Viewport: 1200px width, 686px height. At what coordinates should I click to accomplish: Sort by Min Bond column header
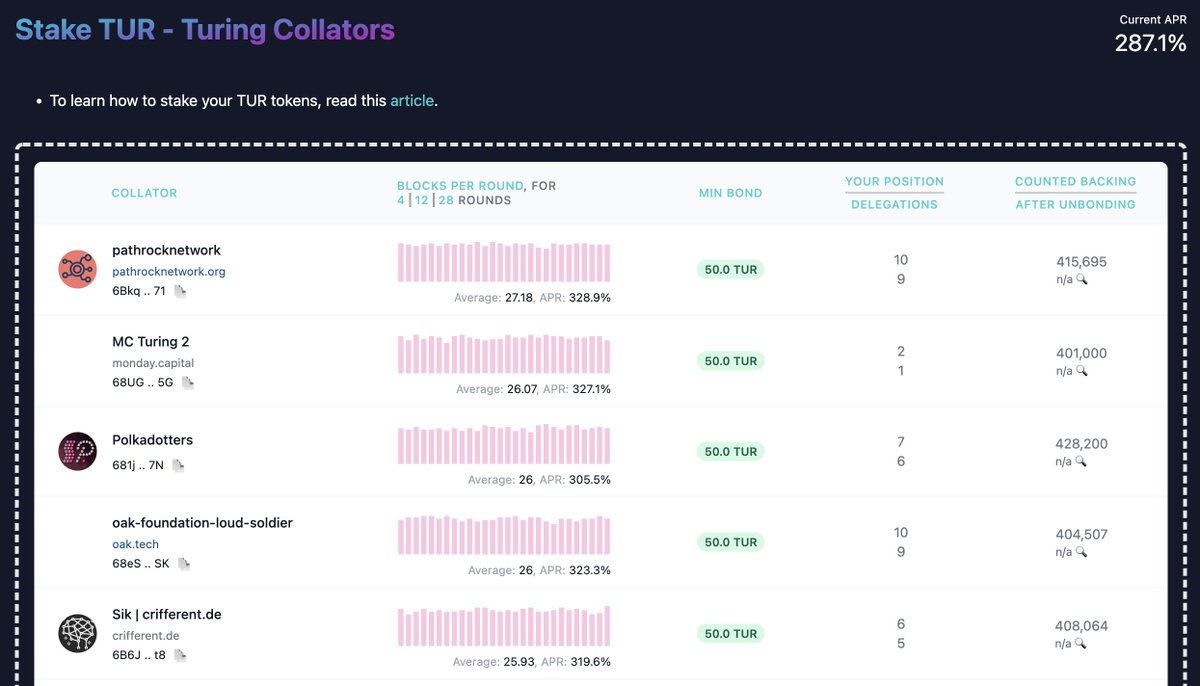(x=730, y=193)
